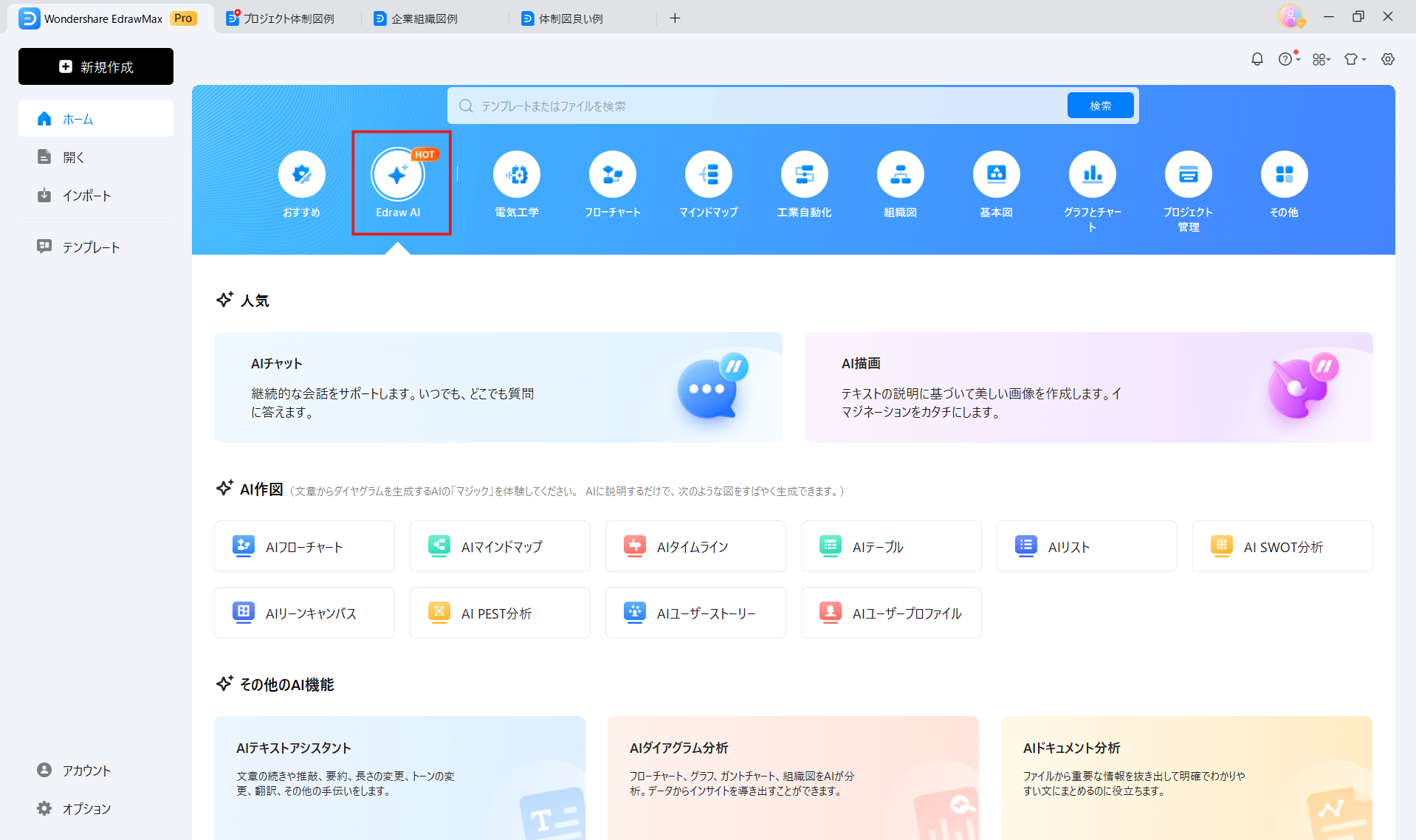
Task: Launch AI SWOT分析 generator
Action: pyautogui.click(x=1282, y=546)
